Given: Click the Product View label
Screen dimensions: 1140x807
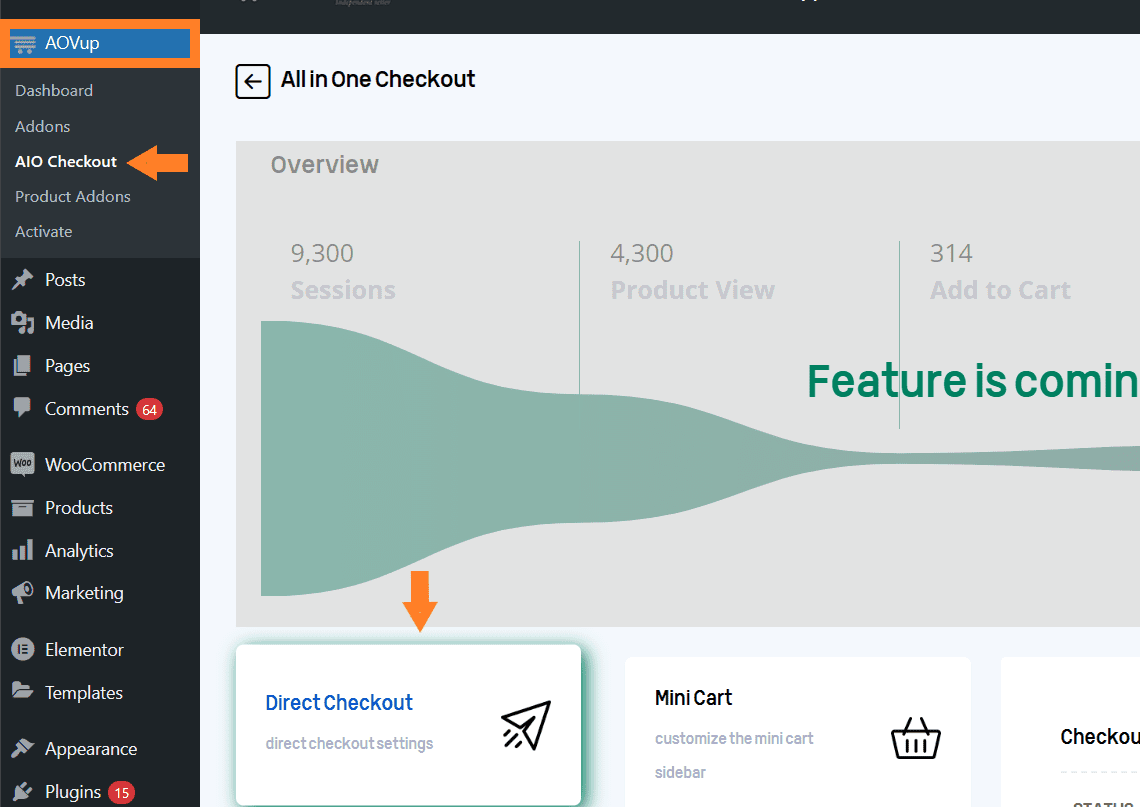Looking at the screenshot, I should [x=693, y=290].
